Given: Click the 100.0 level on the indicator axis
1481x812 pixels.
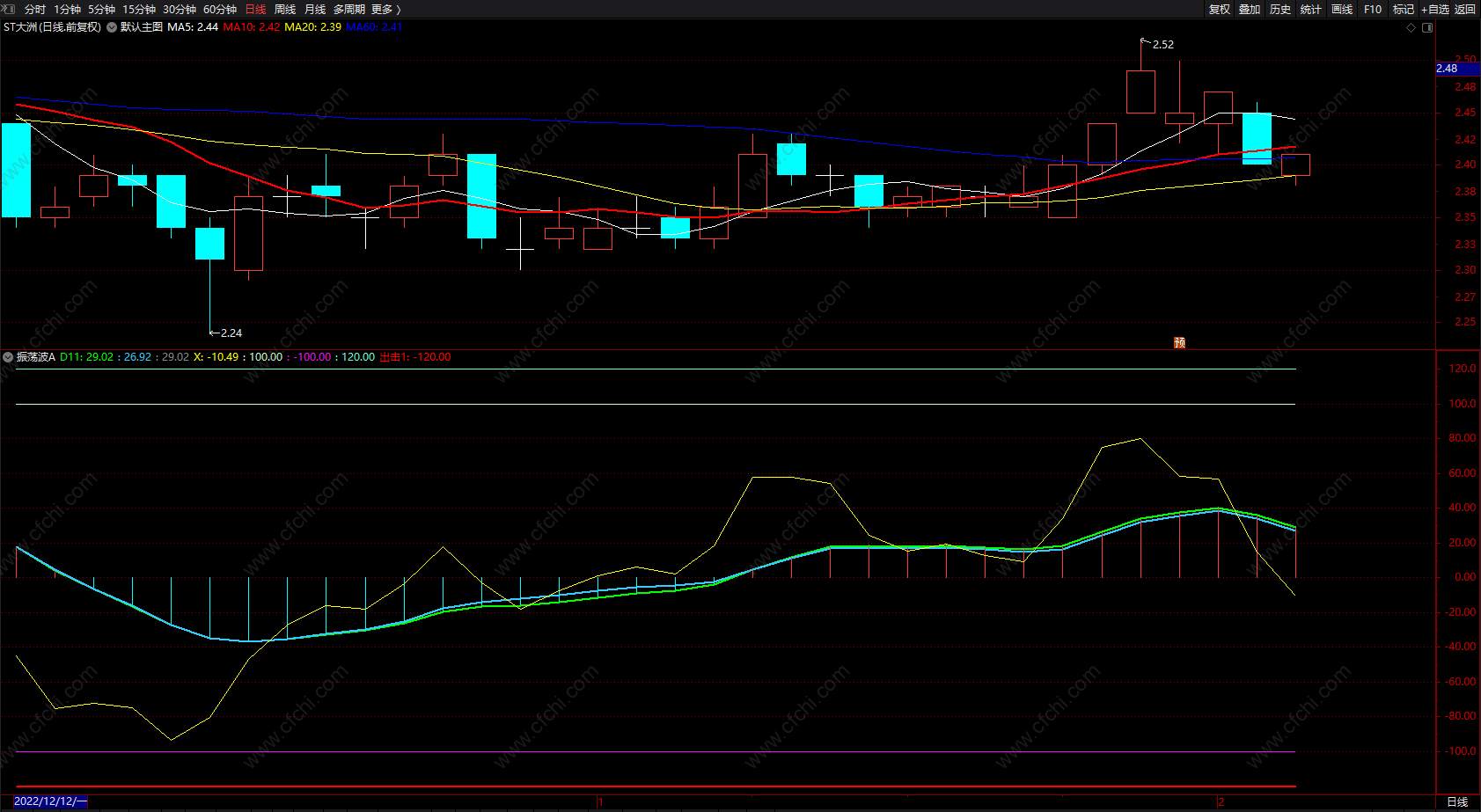Looking at the screenshot, I should [x=1463, y=404].
